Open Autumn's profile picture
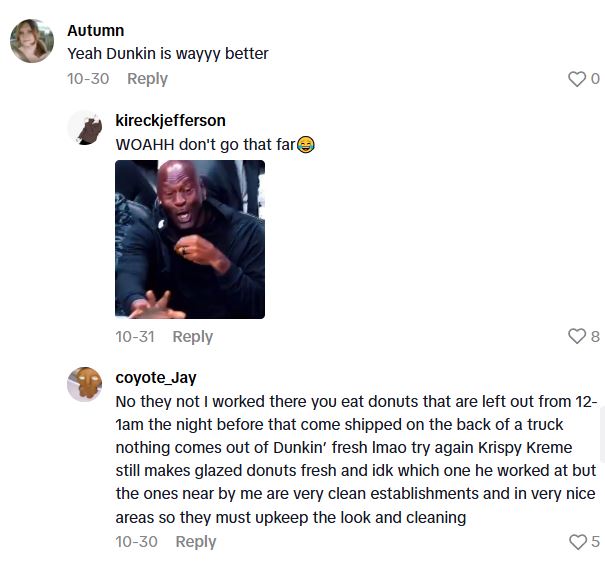The width and height of the screenshot is (605, 569). tap(32, 41)
